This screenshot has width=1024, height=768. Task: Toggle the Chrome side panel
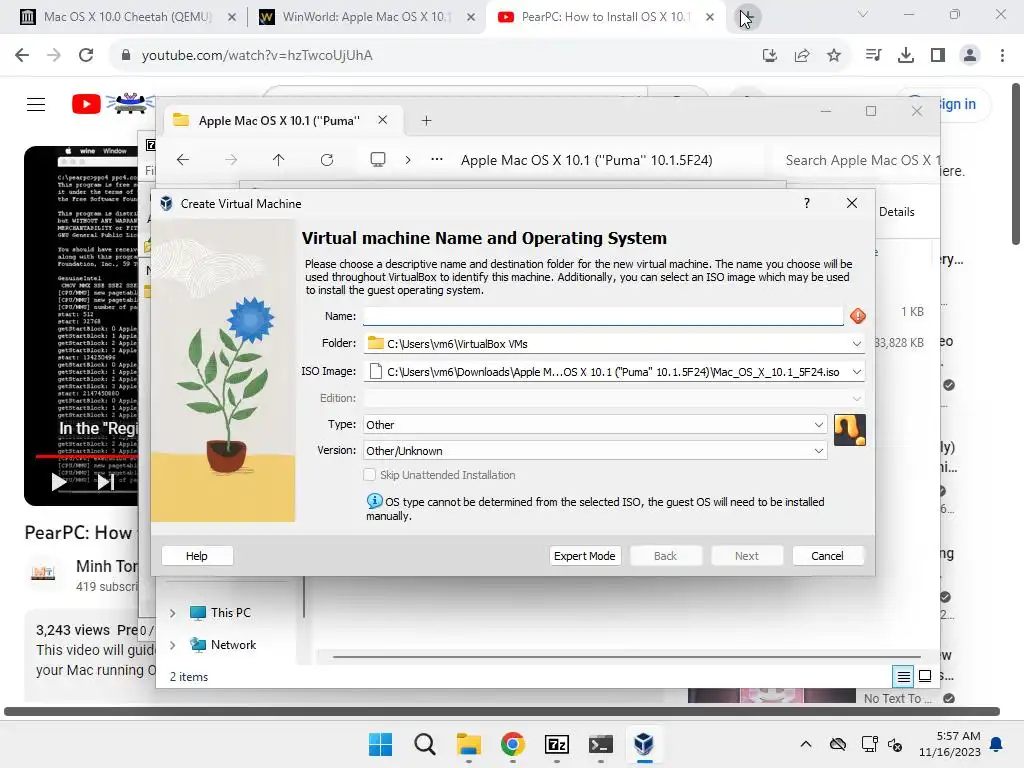[x=938, y=56]
